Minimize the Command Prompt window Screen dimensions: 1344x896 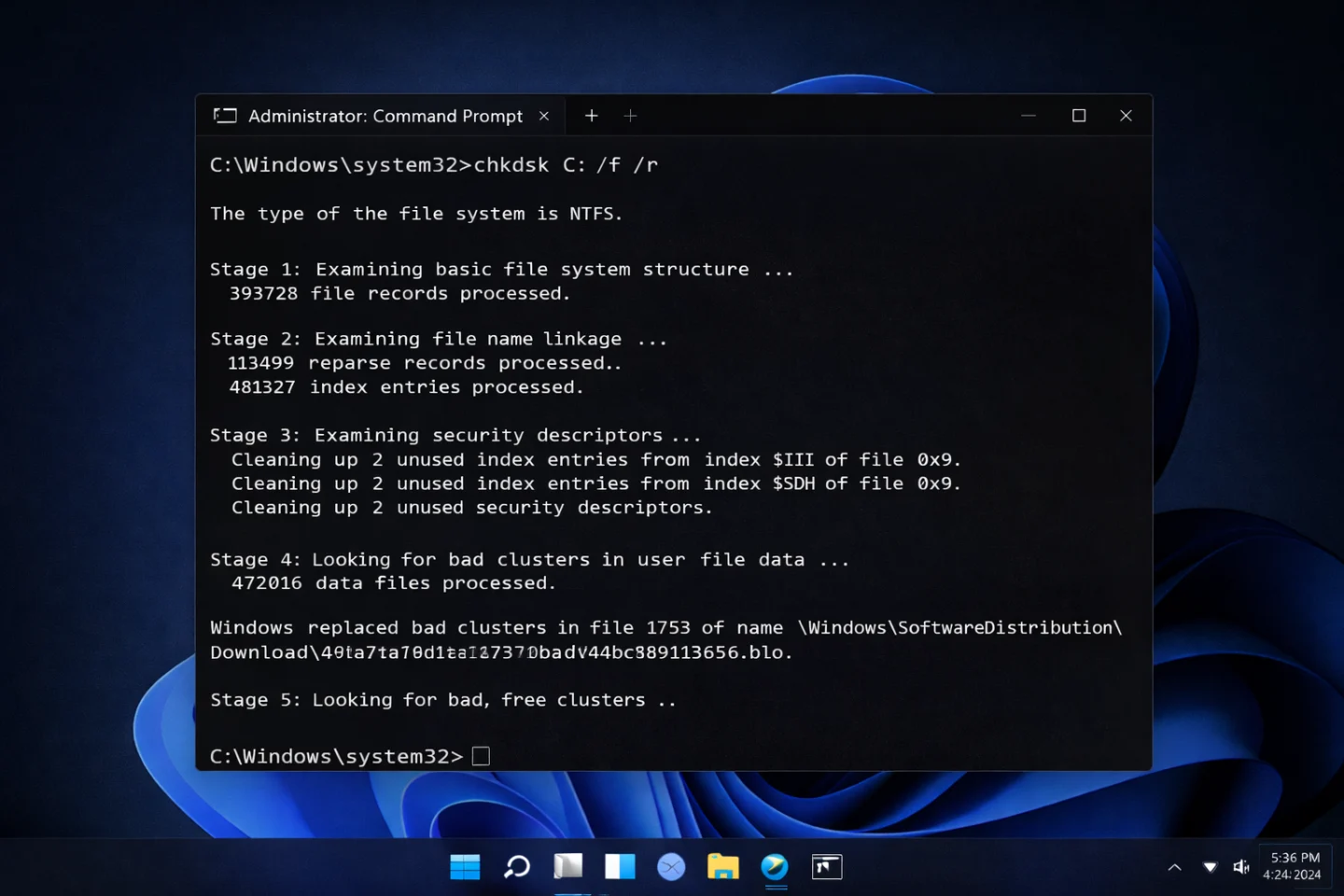click(x=1029, y=116)
